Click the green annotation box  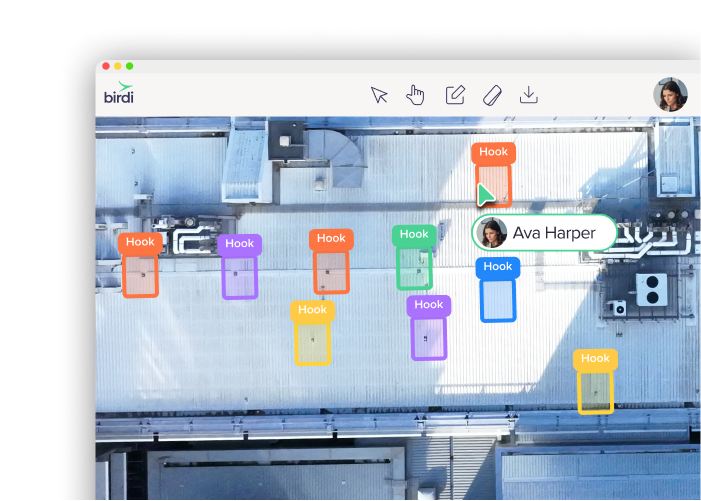pyautogui.click(x=414, y=267)
